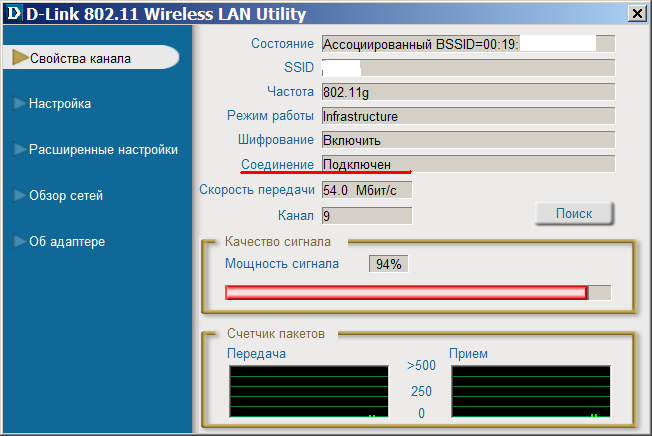Open the Об адаптере section
This screenshot has height=436, width=652.
point(67,241)
